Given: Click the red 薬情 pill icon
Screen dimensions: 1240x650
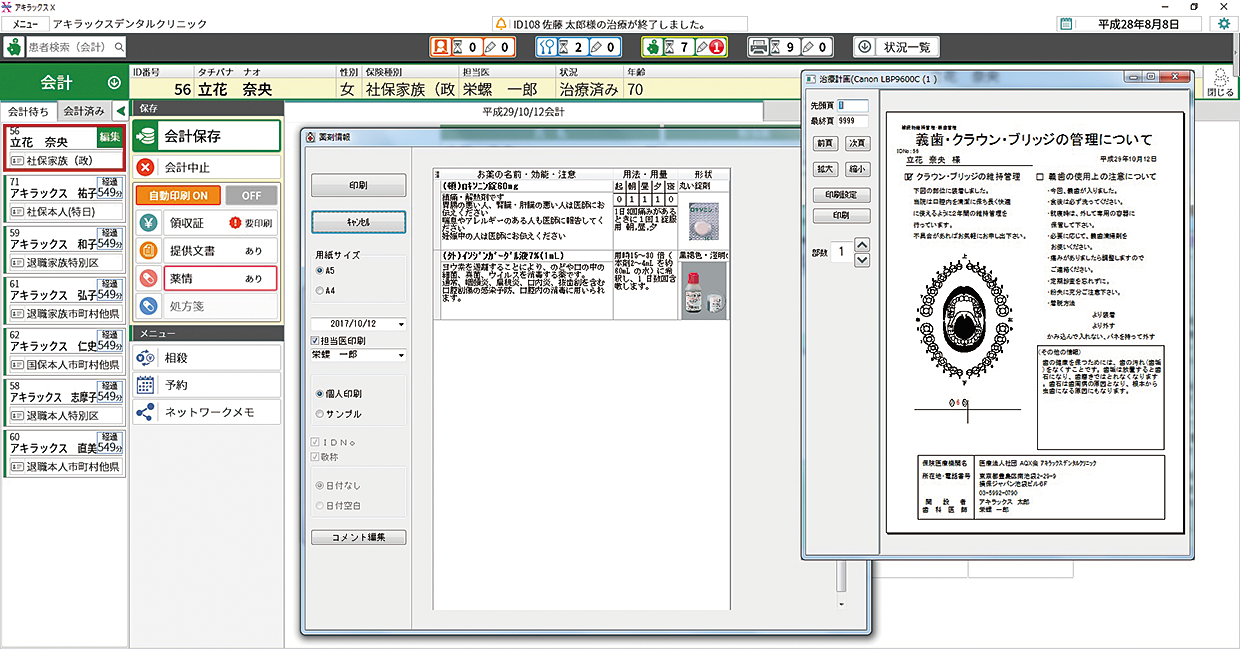Looking at the screenshot, I should coord(148,279).
